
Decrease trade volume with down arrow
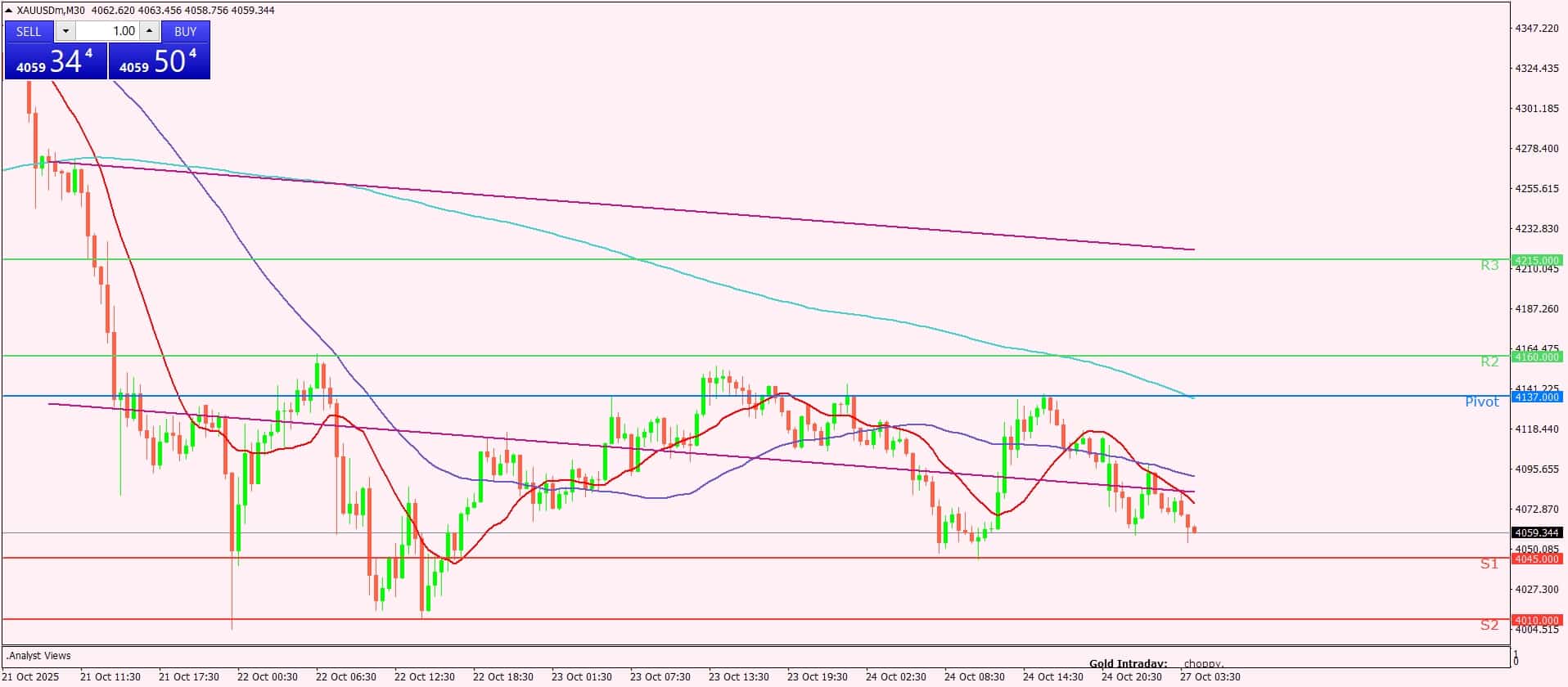65,31
